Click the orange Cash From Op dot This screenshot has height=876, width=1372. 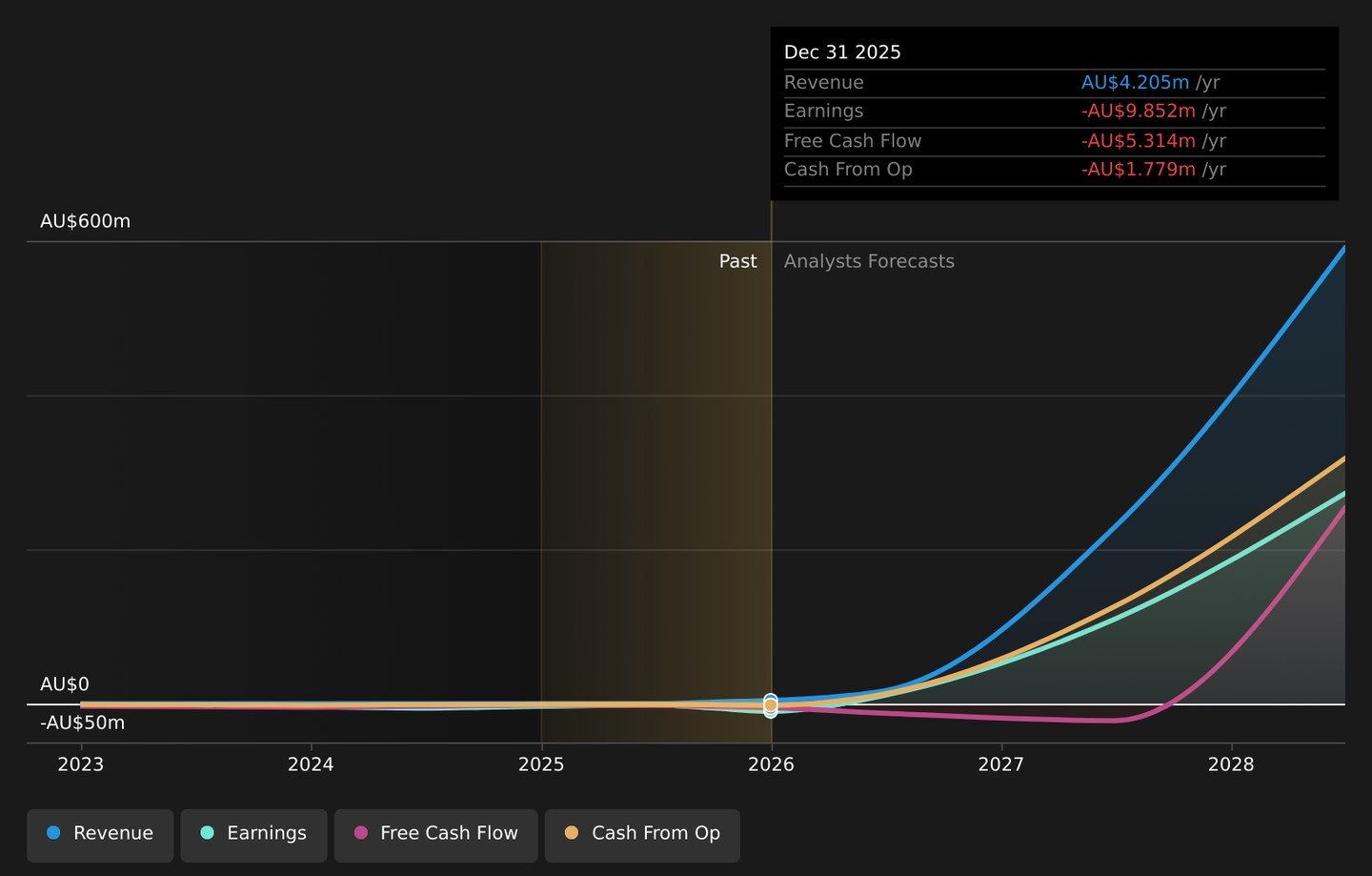tap(572, 833)
